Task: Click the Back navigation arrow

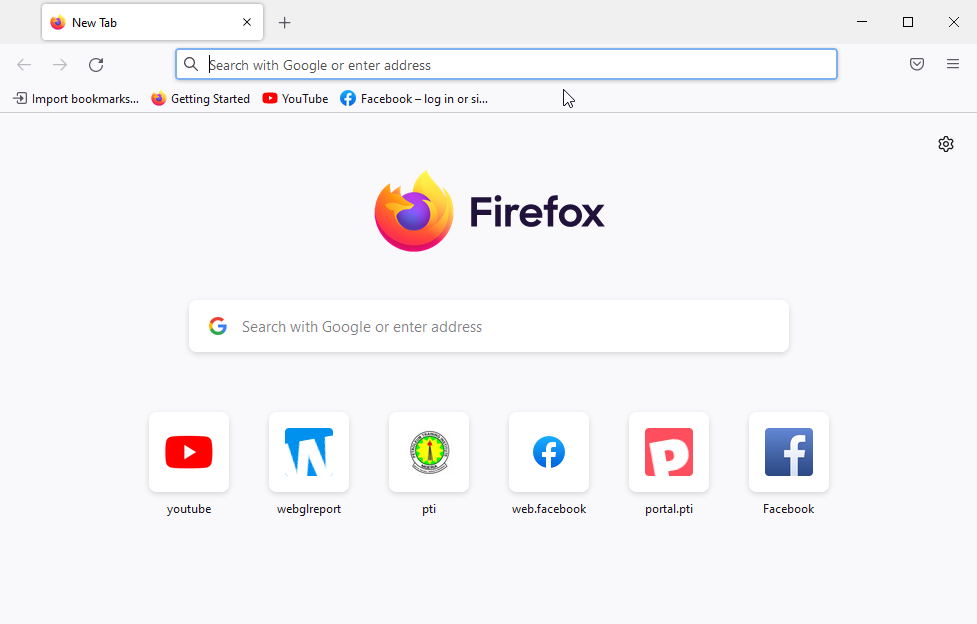Action: pyautogui.click(x=24, y=65)
